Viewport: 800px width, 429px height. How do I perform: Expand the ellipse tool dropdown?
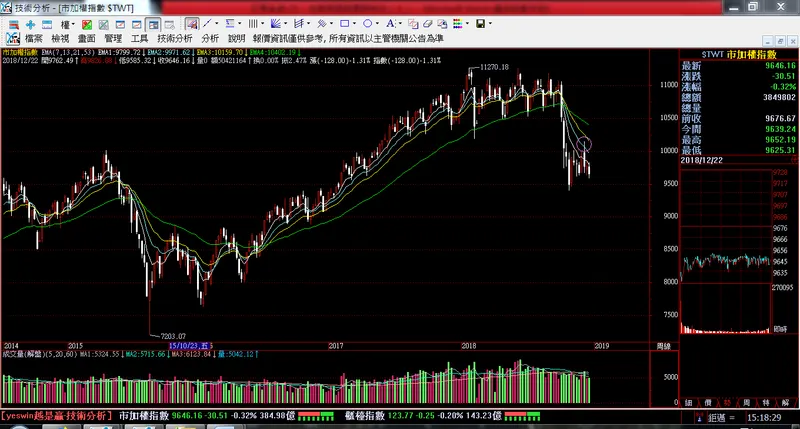click(x=377, y=23)
